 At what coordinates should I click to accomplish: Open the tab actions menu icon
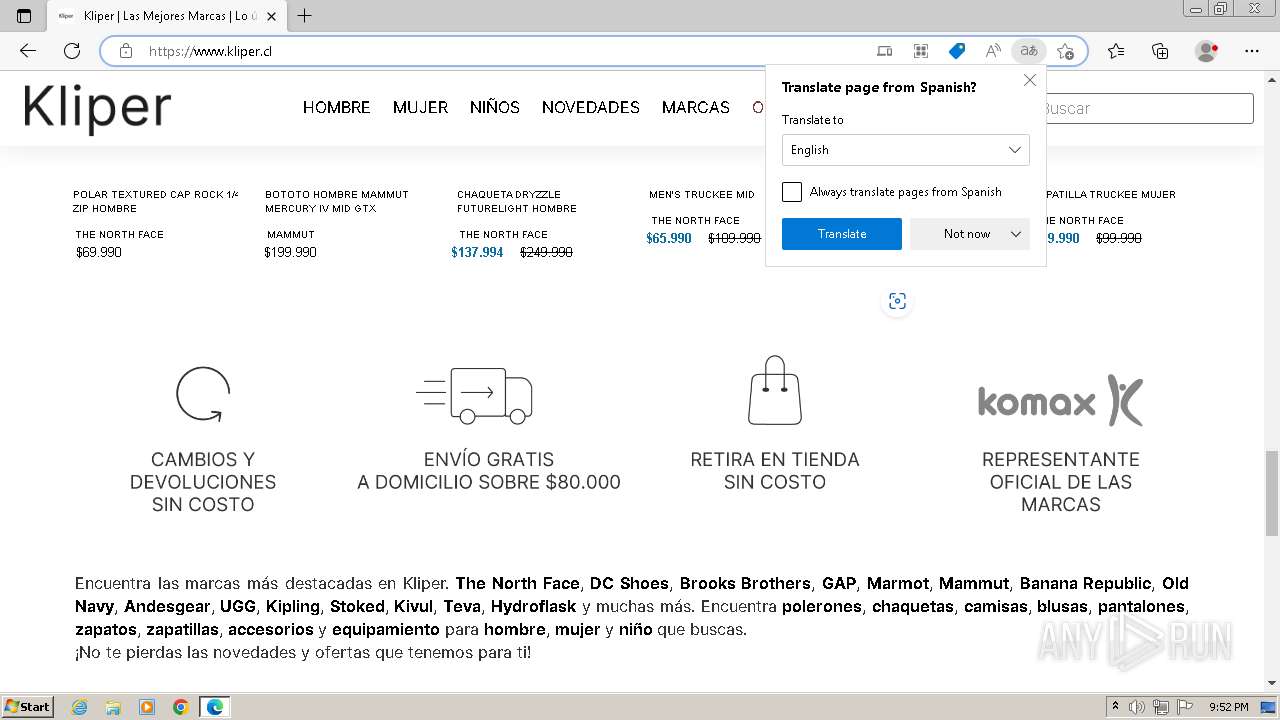[x=24, y=16]
